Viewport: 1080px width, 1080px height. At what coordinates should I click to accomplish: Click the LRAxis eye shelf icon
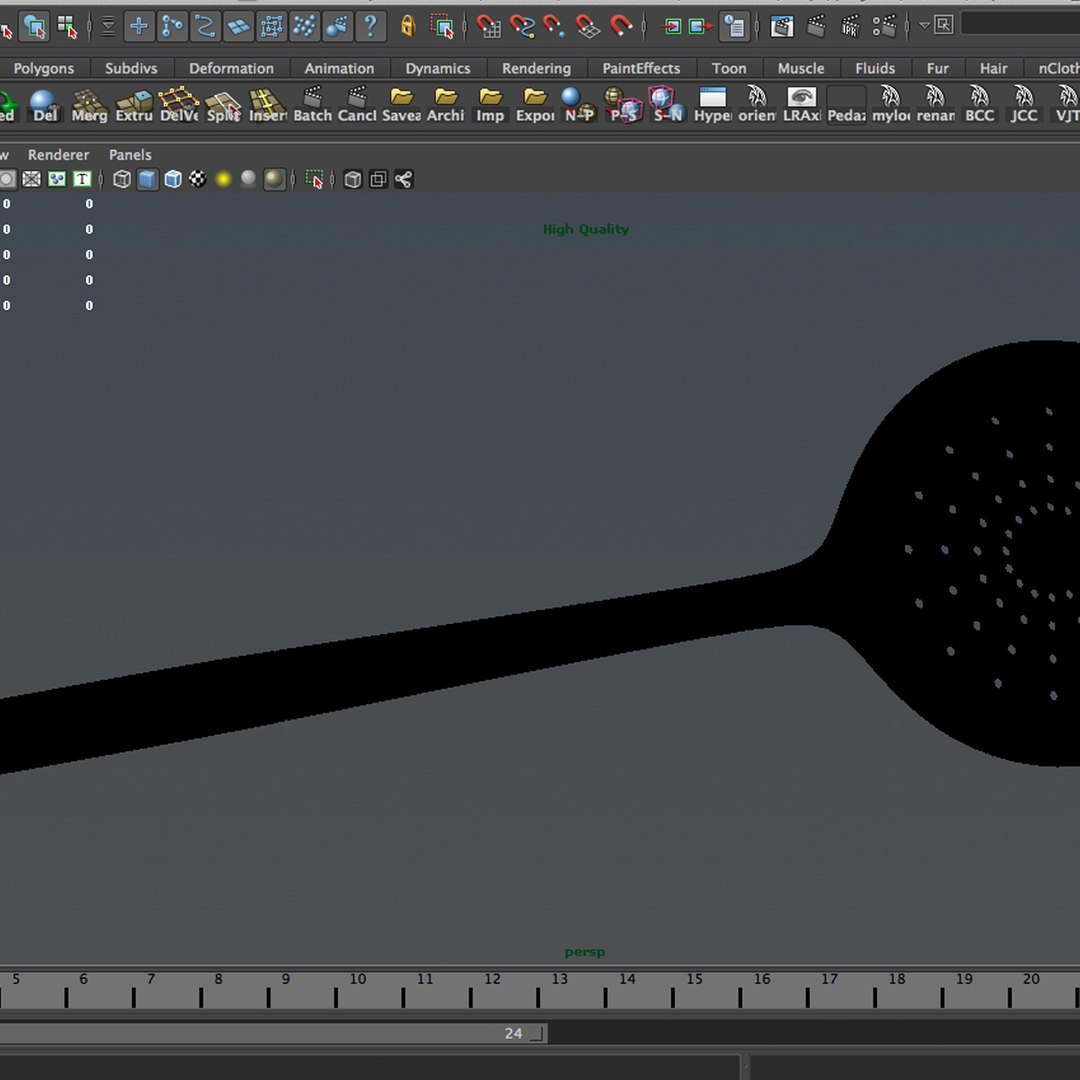coord(802,105)
